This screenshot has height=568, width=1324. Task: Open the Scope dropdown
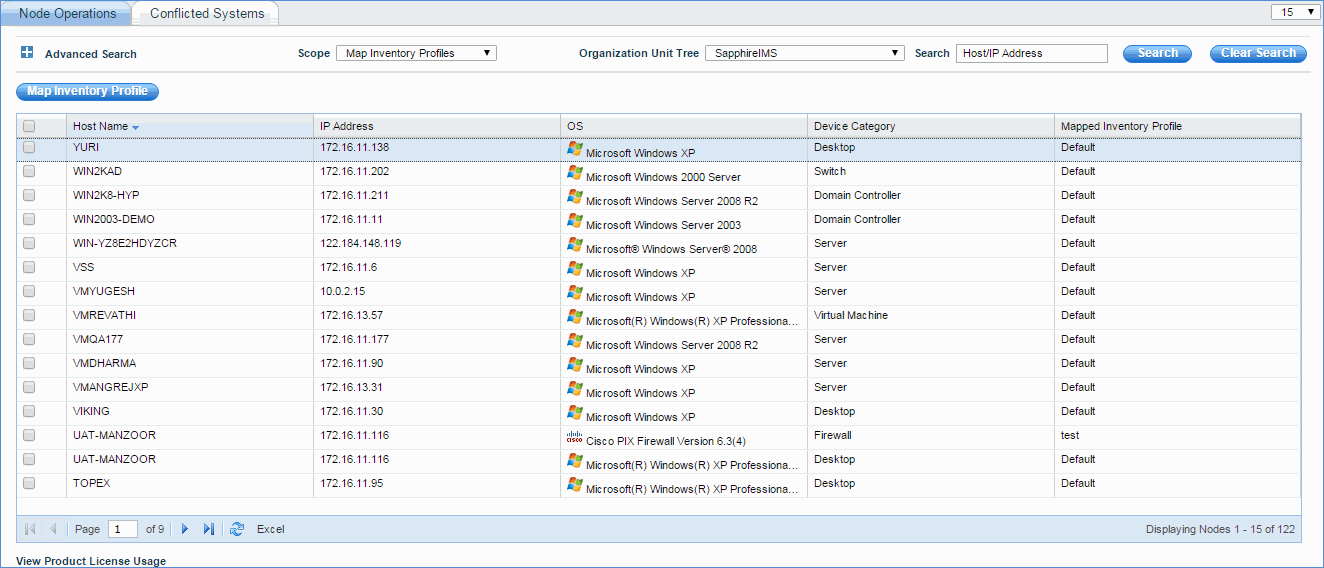tap(416, 53)
